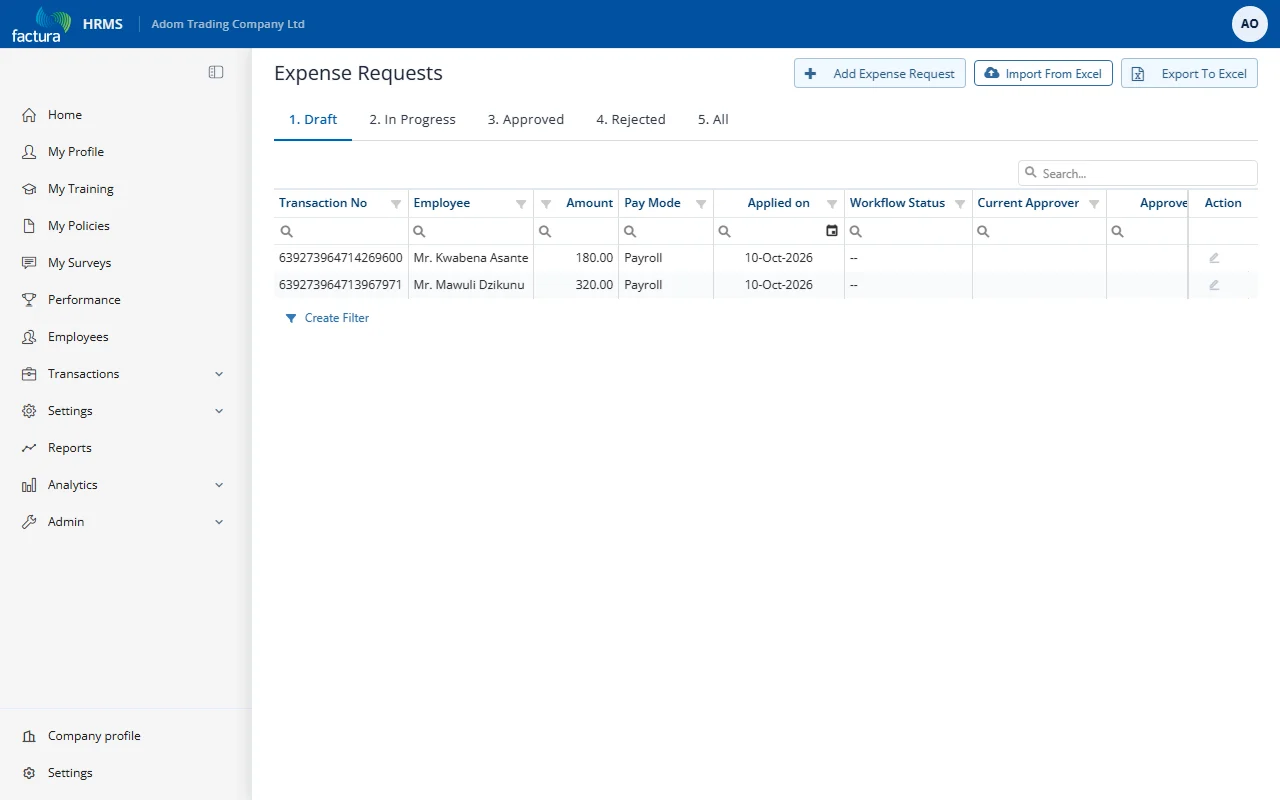
Task: Select transaction 639273964714269600 cell
Action: pyautogui.click(x=341, y=258)
